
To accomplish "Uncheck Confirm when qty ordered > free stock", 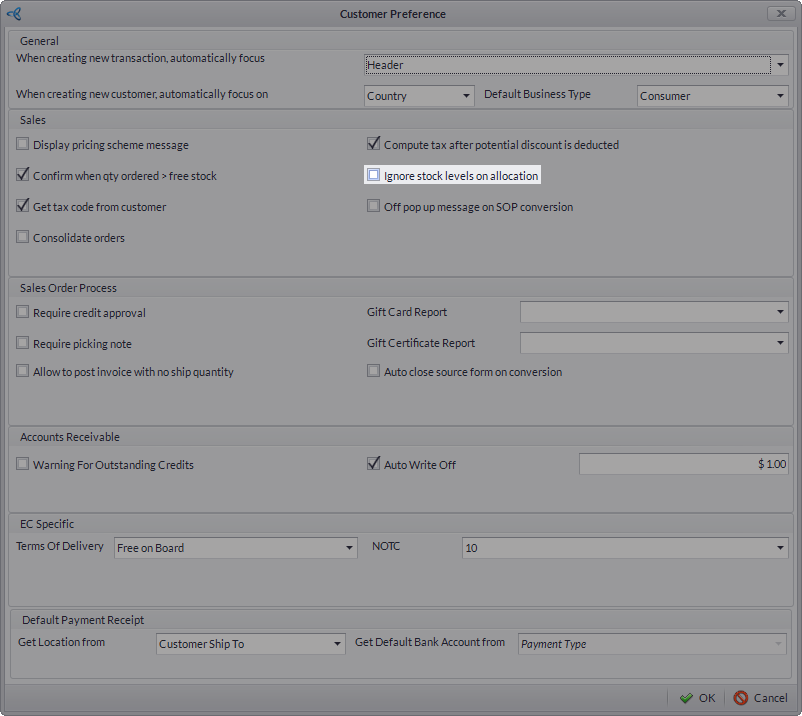I will 23,176.
